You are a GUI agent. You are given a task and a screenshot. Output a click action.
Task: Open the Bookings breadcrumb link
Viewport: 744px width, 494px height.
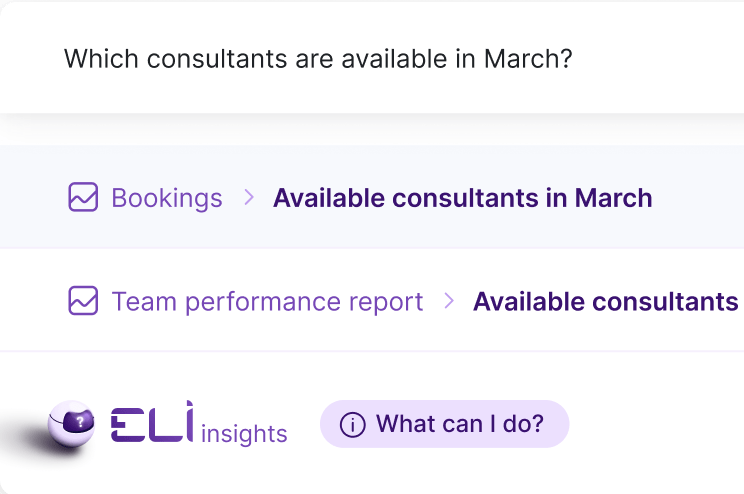pyautogui.click(x=167, y=198)
